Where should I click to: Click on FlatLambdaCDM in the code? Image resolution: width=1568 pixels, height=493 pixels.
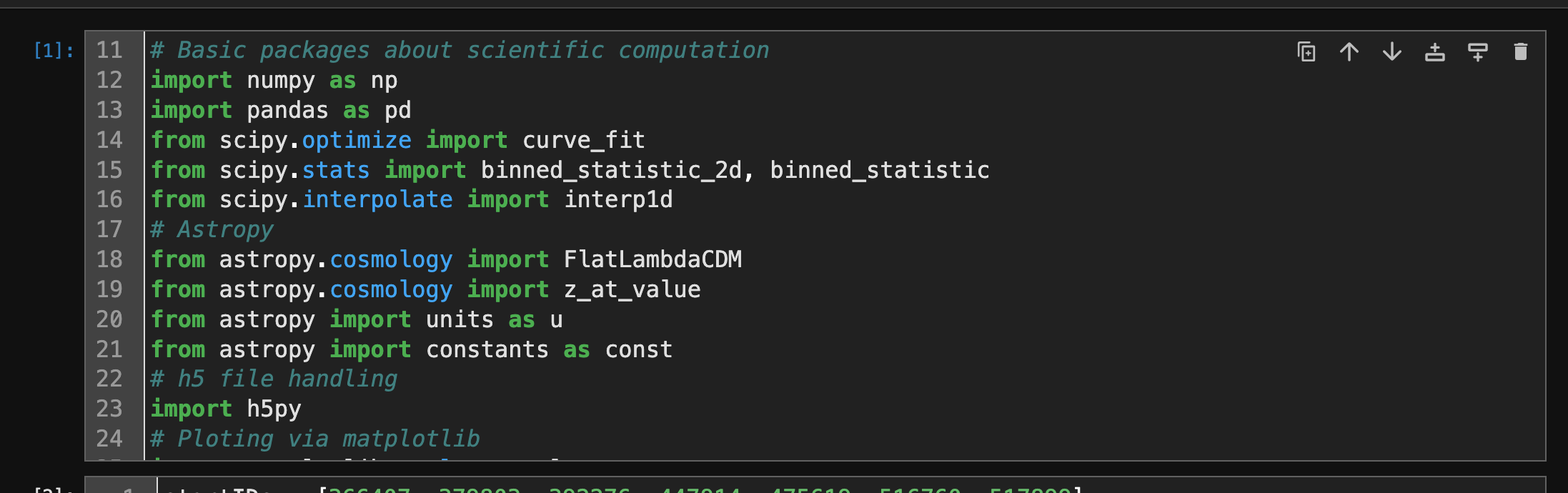tap(652, 259)
